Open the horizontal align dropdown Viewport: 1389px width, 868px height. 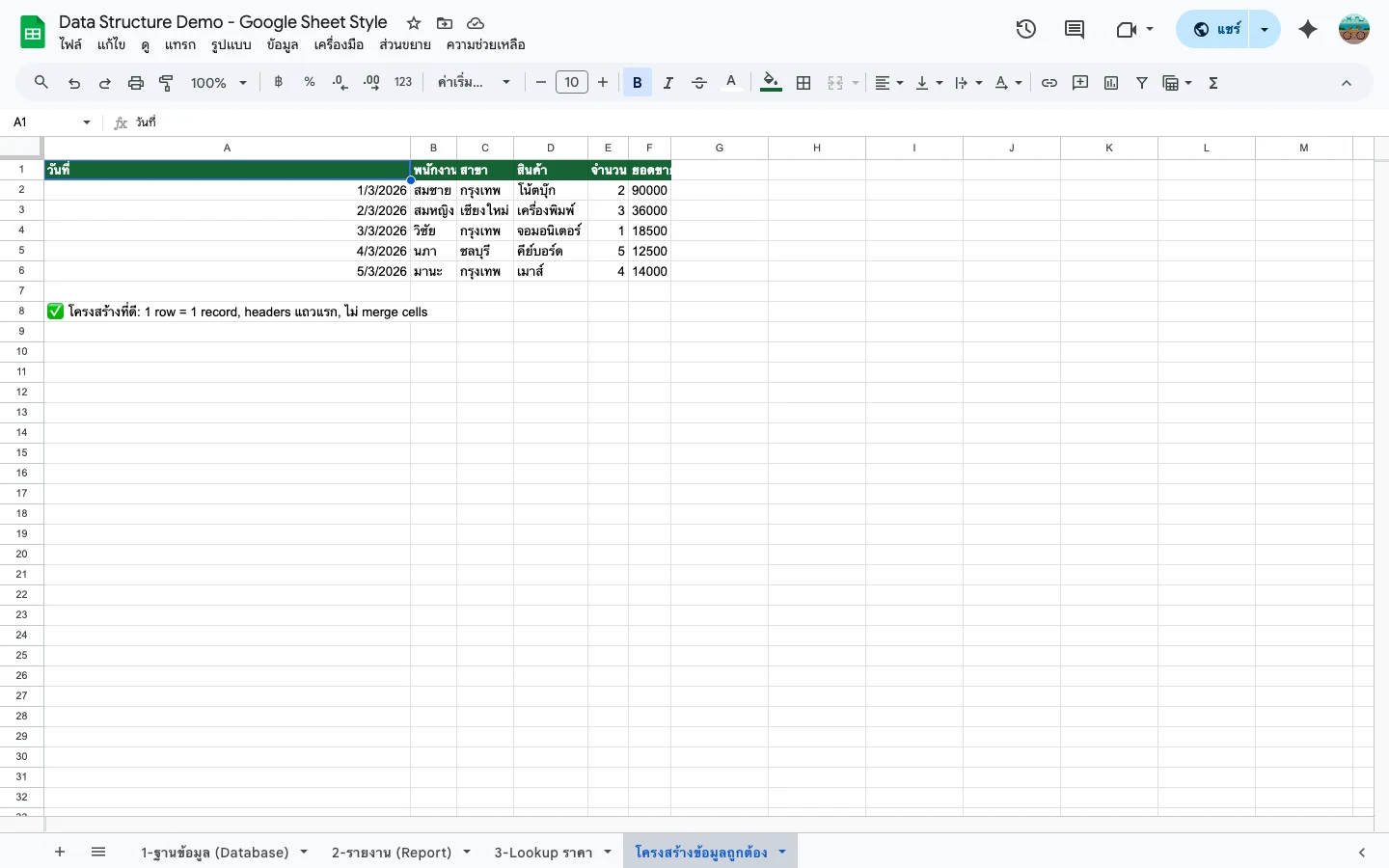[897, 82]
